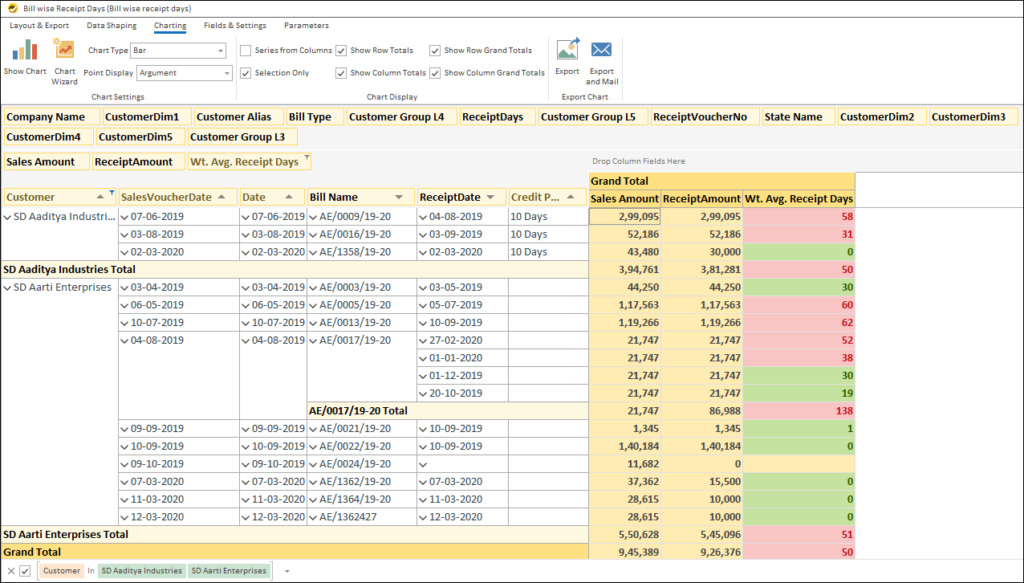Screen dimensions: 1024x583
Task: Open the filter bar dropdown arrow
Action: (287, 570)
